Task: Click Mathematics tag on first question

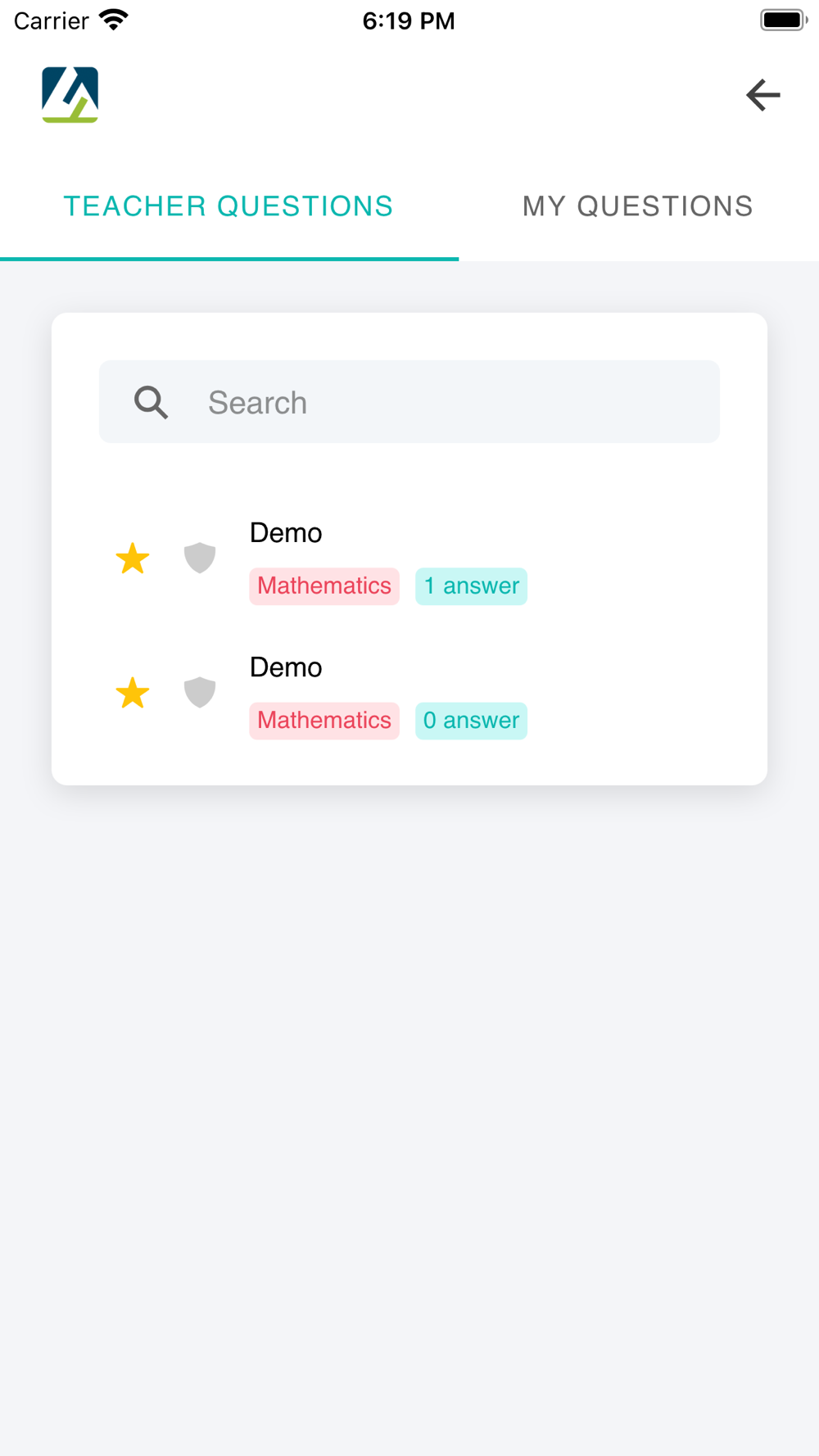Action: (324, 586)
